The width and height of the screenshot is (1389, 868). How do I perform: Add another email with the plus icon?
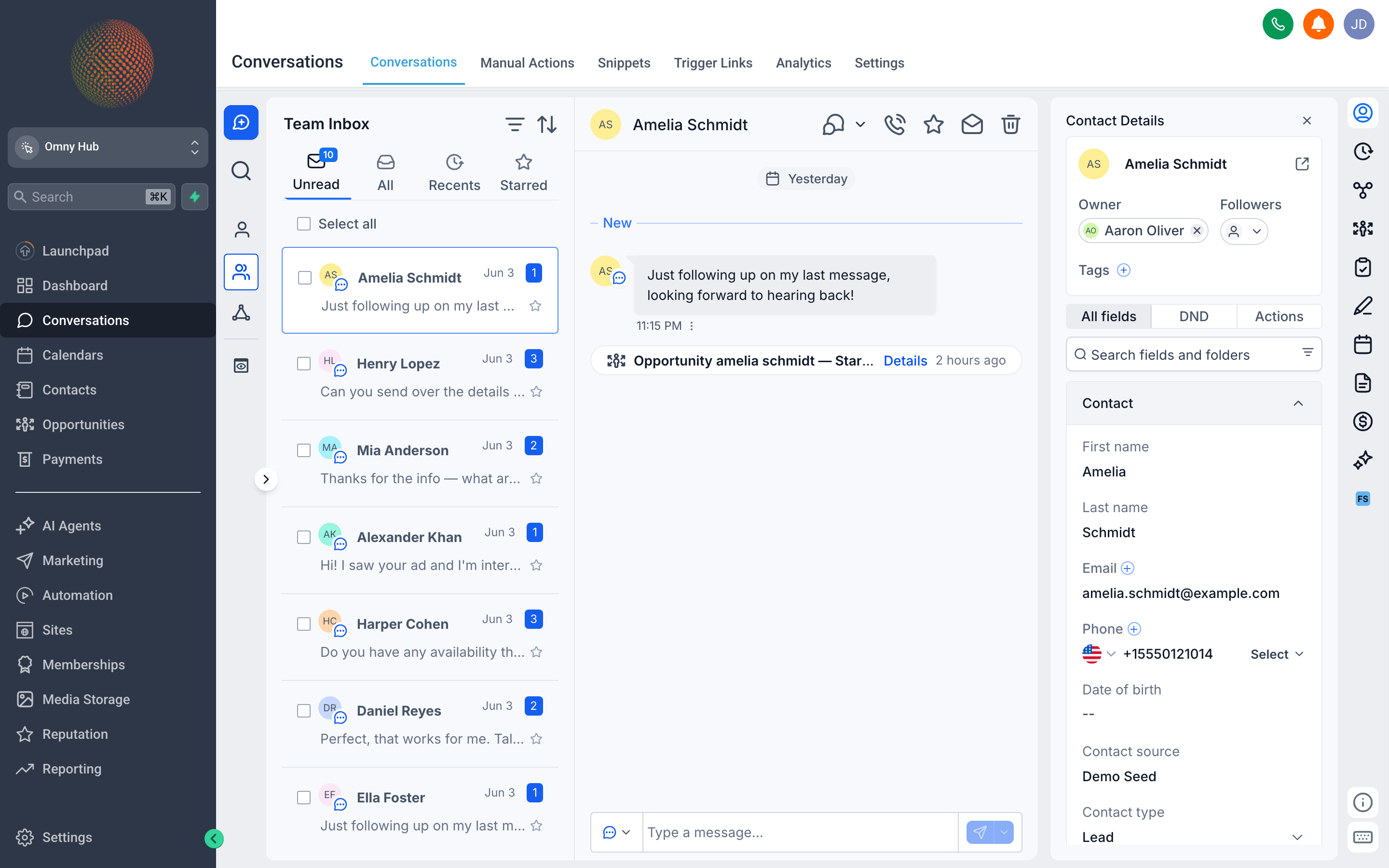1127,569
